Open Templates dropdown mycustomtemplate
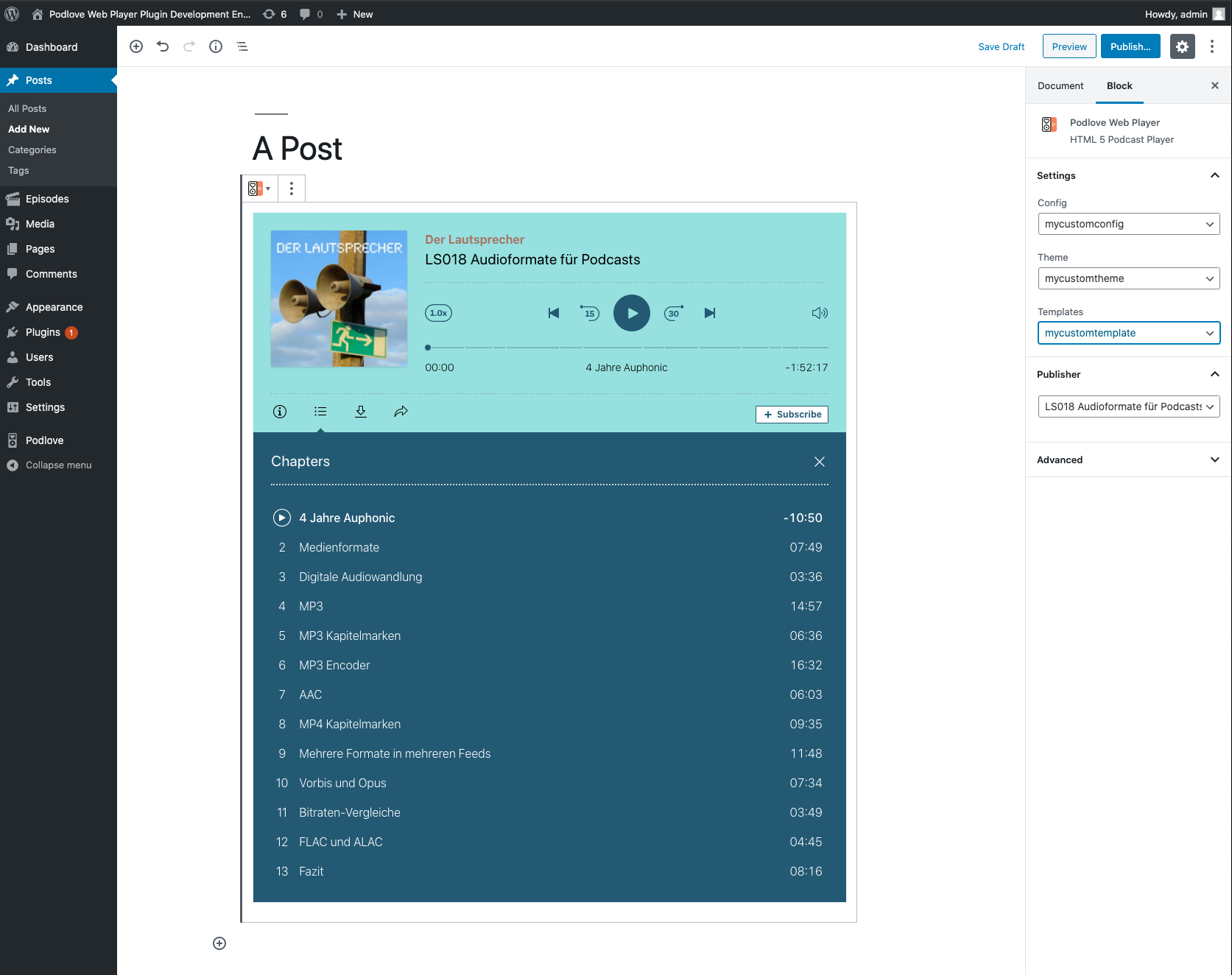 pos(1129,333)
